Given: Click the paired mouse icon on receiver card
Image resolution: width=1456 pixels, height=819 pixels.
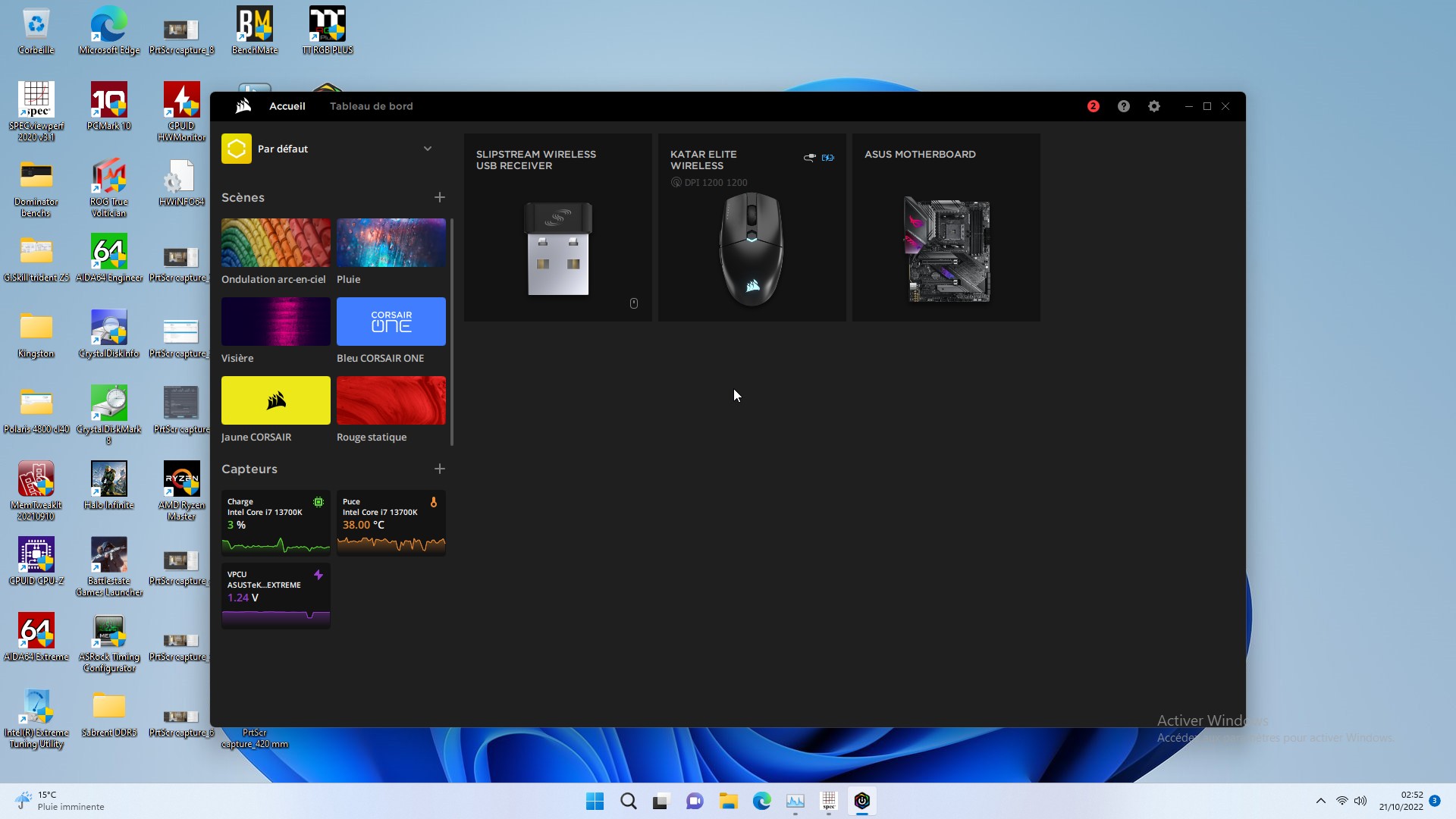Looking at the screenshot, I should point(634,303).
